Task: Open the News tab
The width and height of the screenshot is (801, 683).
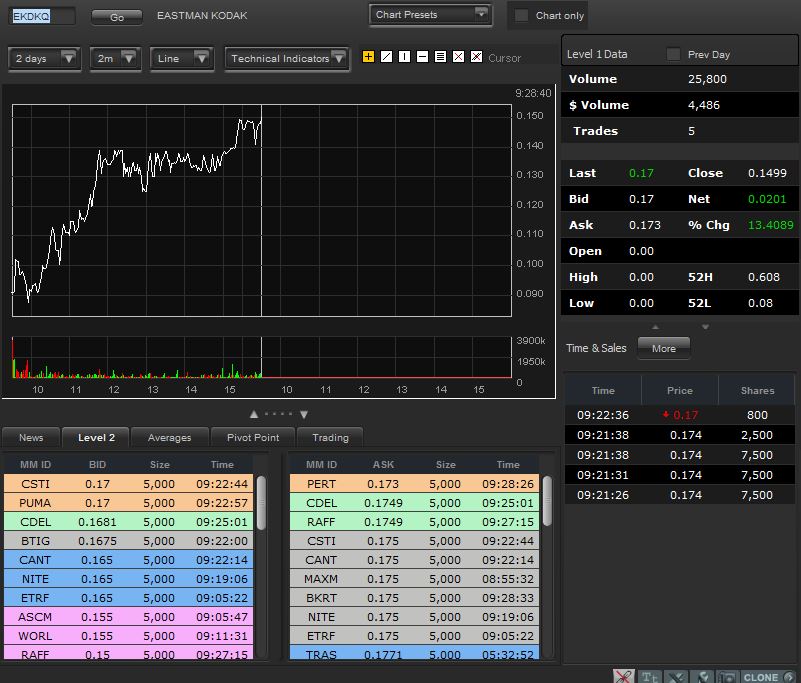Action: click(31, 437)
